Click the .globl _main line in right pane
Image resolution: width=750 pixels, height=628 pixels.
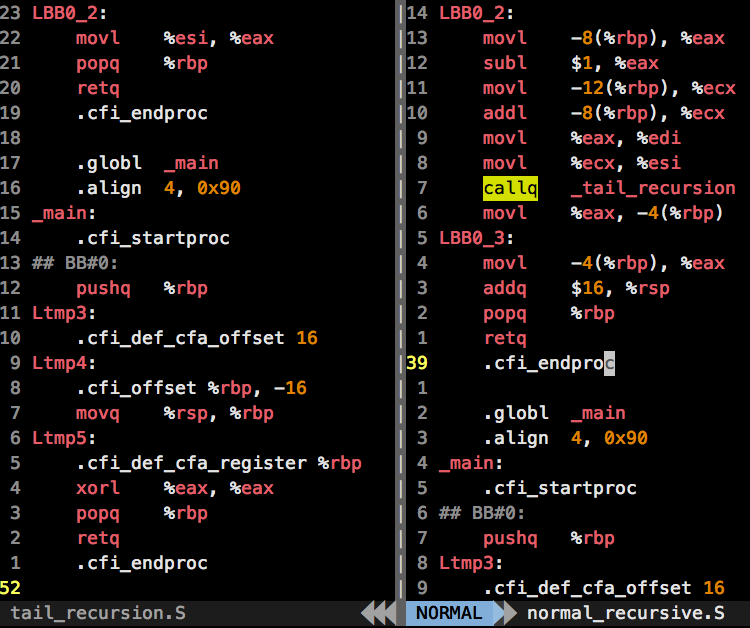coord(554,413)
